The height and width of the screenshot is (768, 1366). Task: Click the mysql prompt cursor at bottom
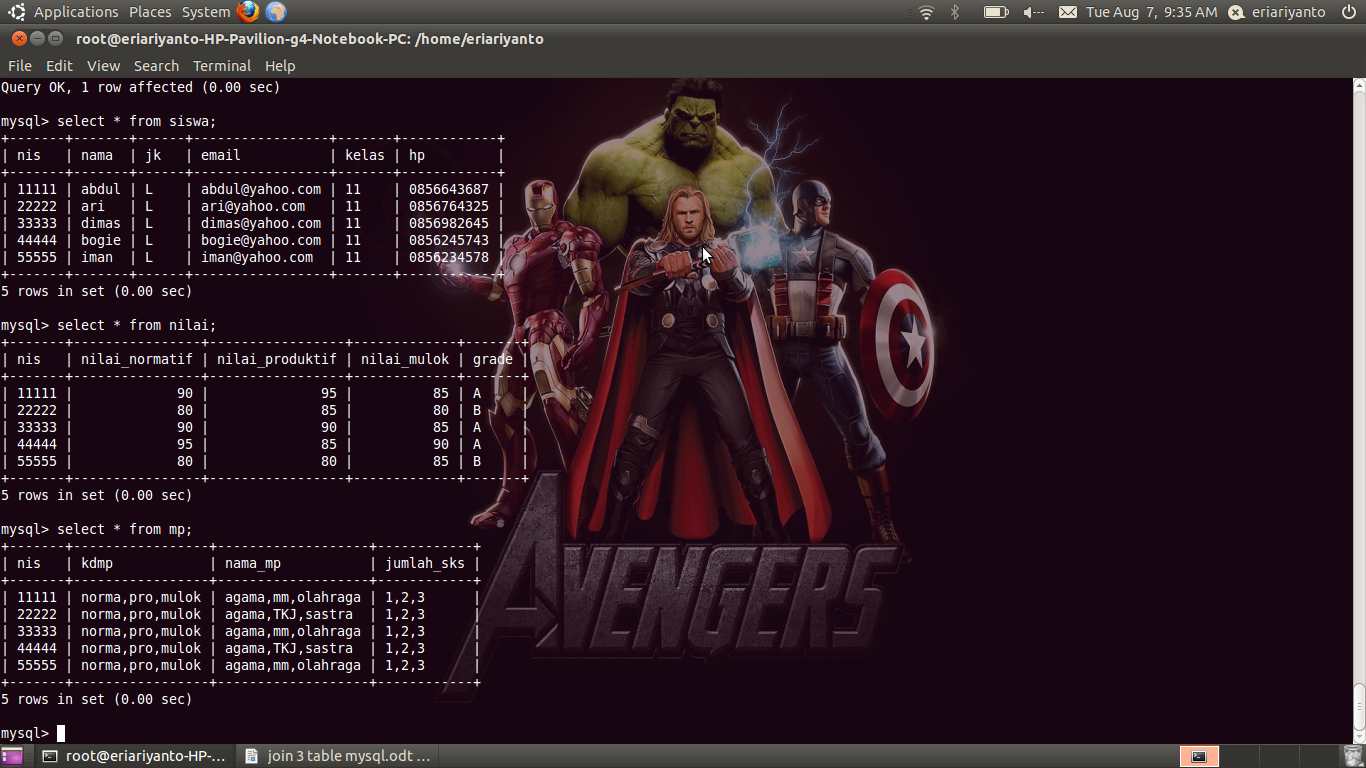tap(61, 733)
